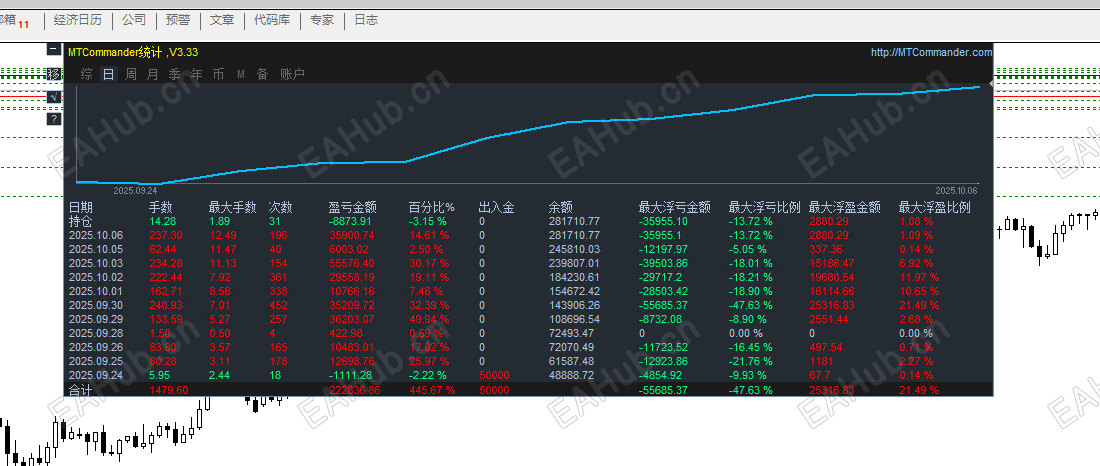Select the 2025.09.29 date row

pyautogui.click(x=95, y=319)
